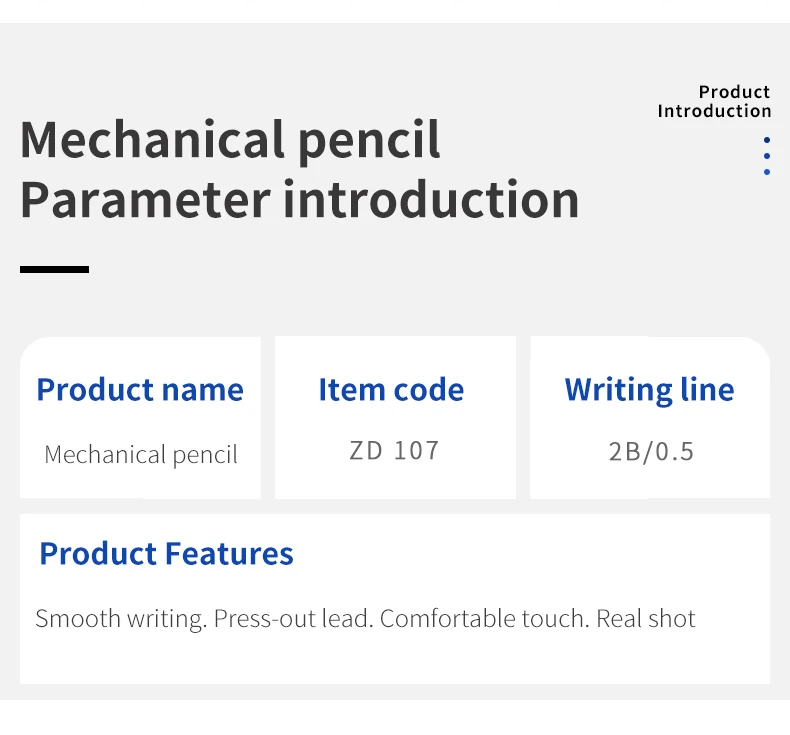Select the "Item code" blue label
The width and height of the screenshot is (790, 735).
click(x=391, y=389)
